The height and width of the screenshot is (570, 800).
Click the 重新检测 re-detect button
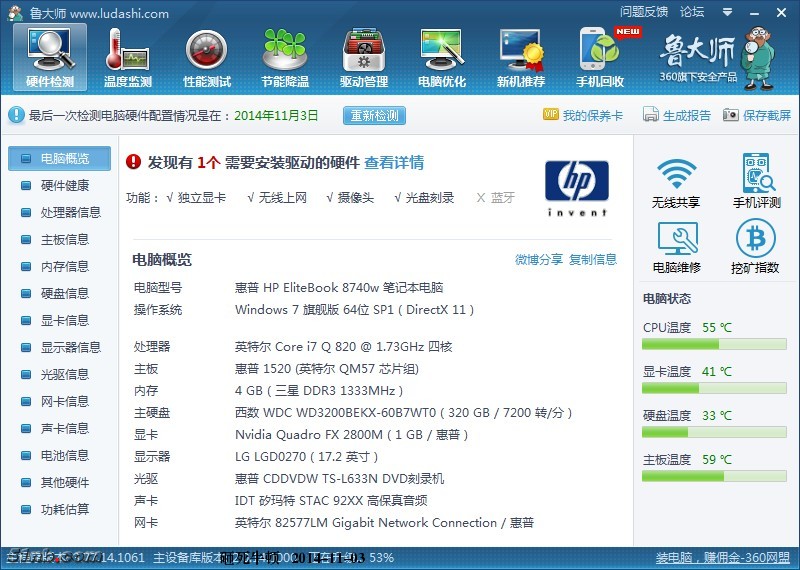(374, 115)
